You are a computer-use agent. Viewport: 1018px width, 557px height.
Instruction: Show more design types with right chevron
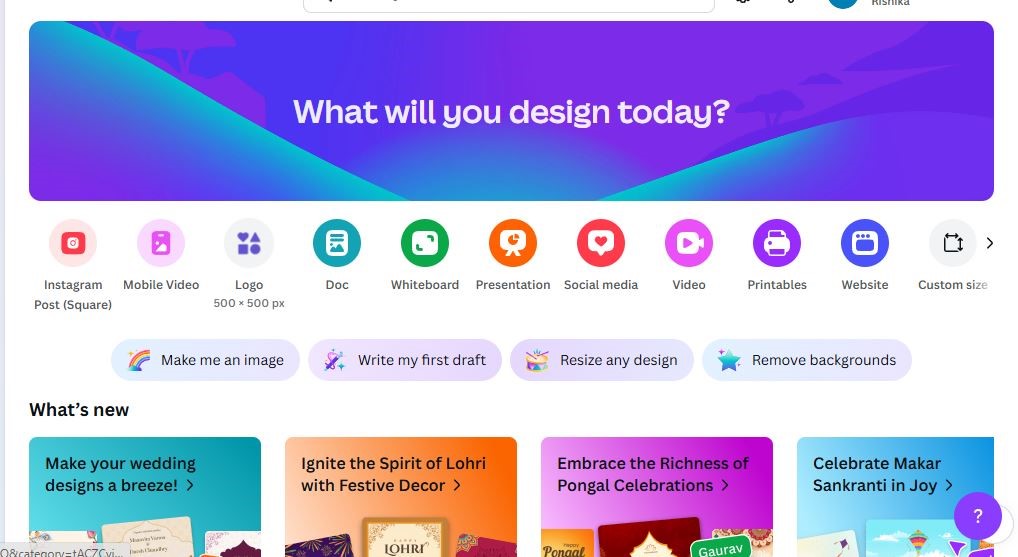[989, 243]
